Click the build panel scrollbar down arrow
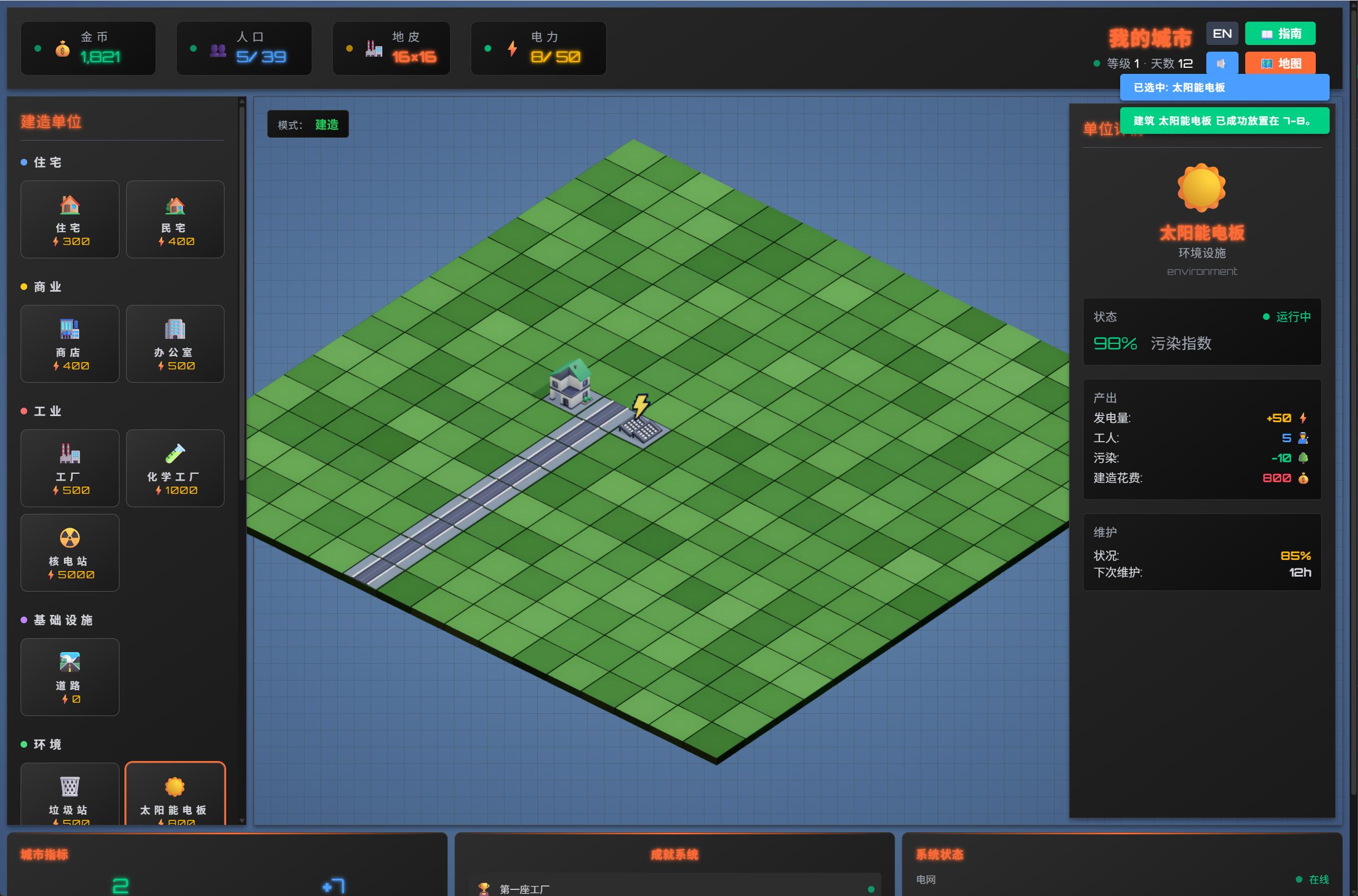The width and height of the screenshot is (1358, 896). [x=242, y=820]
